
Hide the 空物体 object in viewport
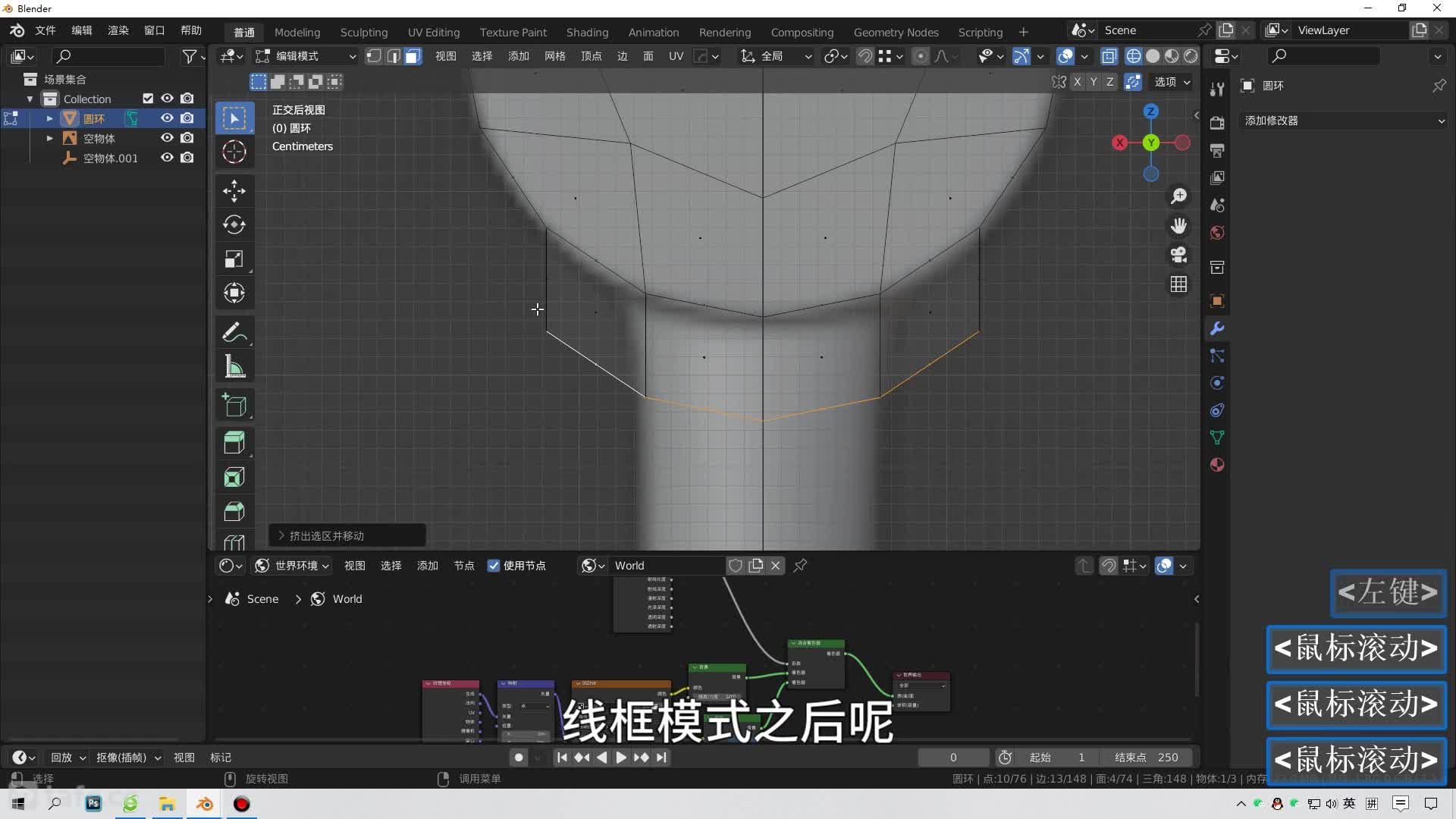click(x=167, y=138)
